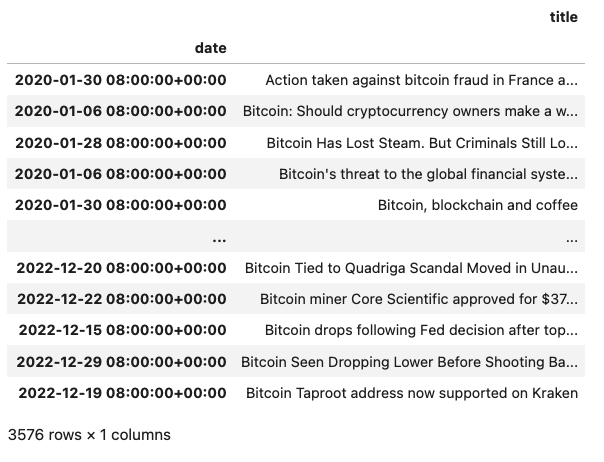
Task: Select the 2022-12-20 date index cell
Action: pyautogui.click(x=121, y=268)
